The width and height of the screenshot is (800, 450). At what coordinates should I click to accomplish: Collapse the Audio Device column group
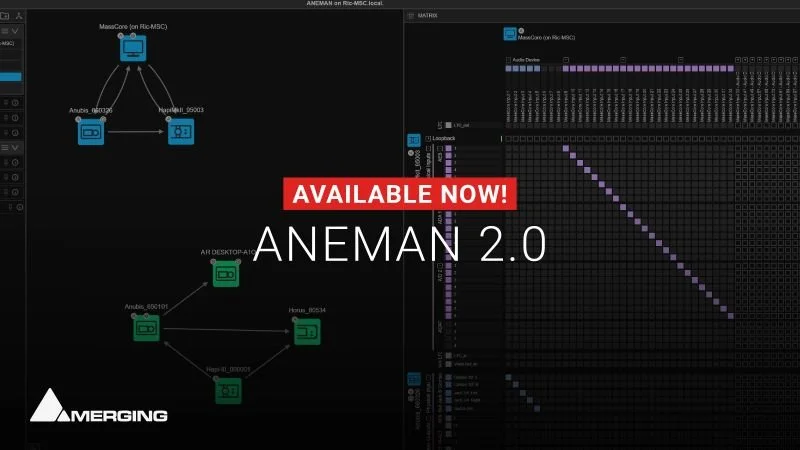(x=508, y=60)
